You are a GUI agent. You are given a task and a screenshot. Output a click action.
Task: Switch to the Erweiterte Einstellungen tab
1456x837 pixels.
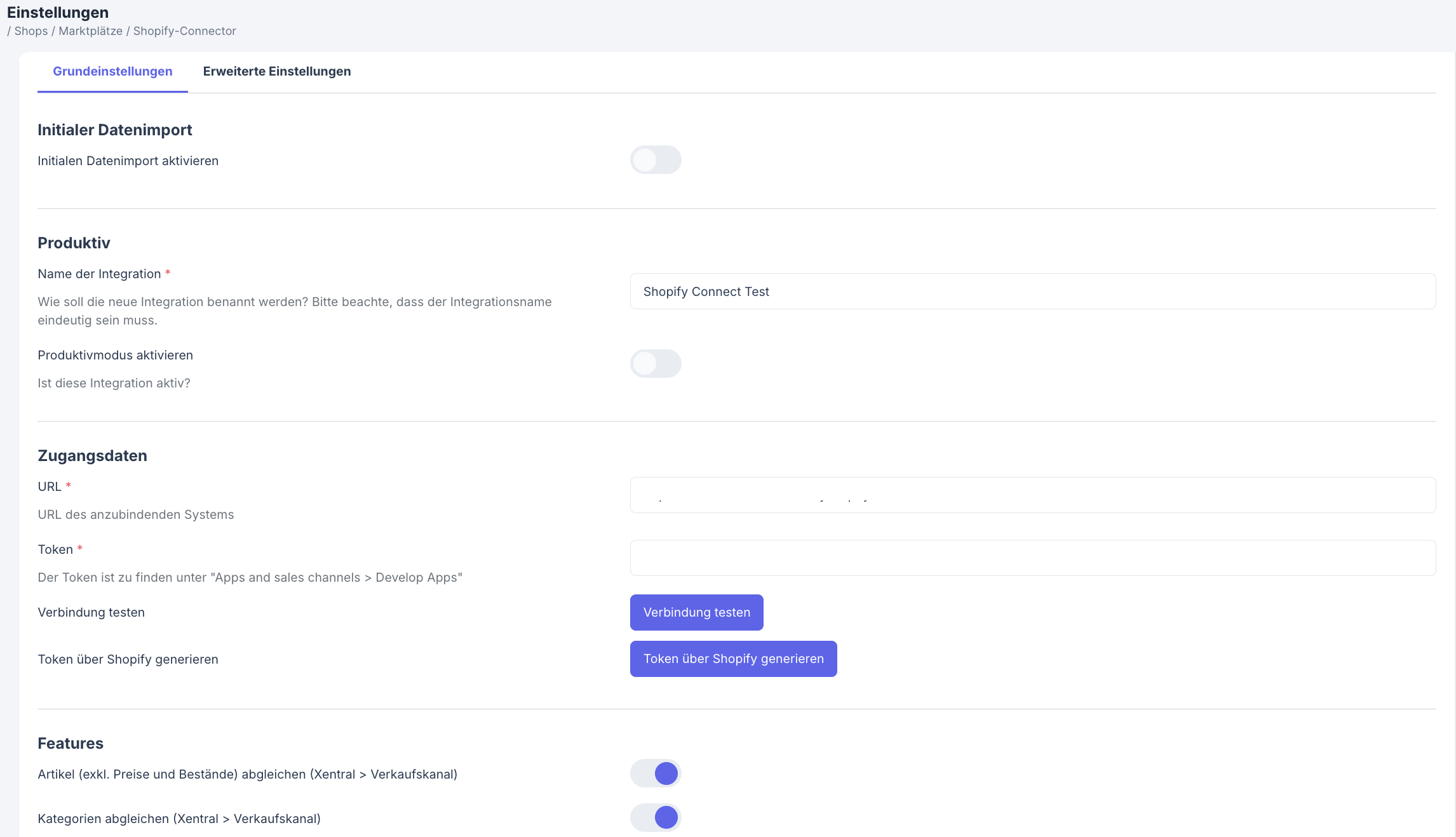276,72
